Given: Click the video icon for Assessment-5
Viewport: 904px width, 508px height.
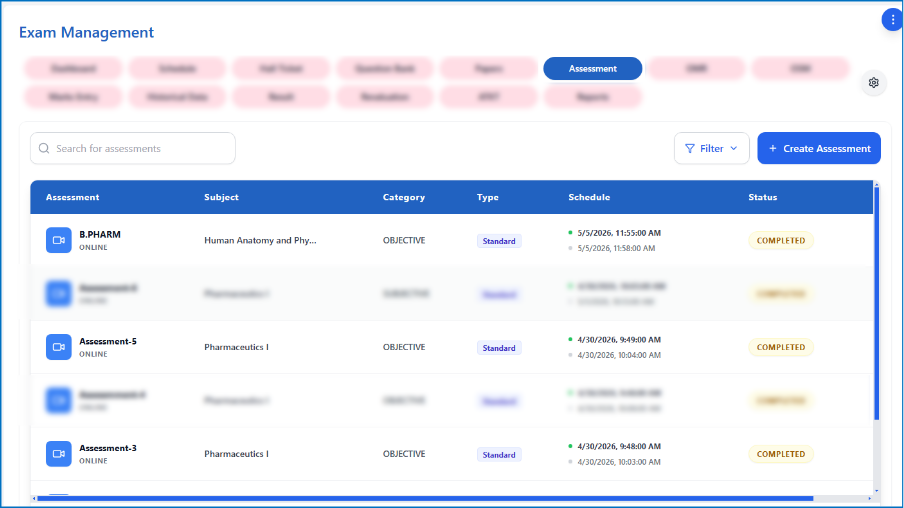Looking at the screenshot, I should [59, 347].
